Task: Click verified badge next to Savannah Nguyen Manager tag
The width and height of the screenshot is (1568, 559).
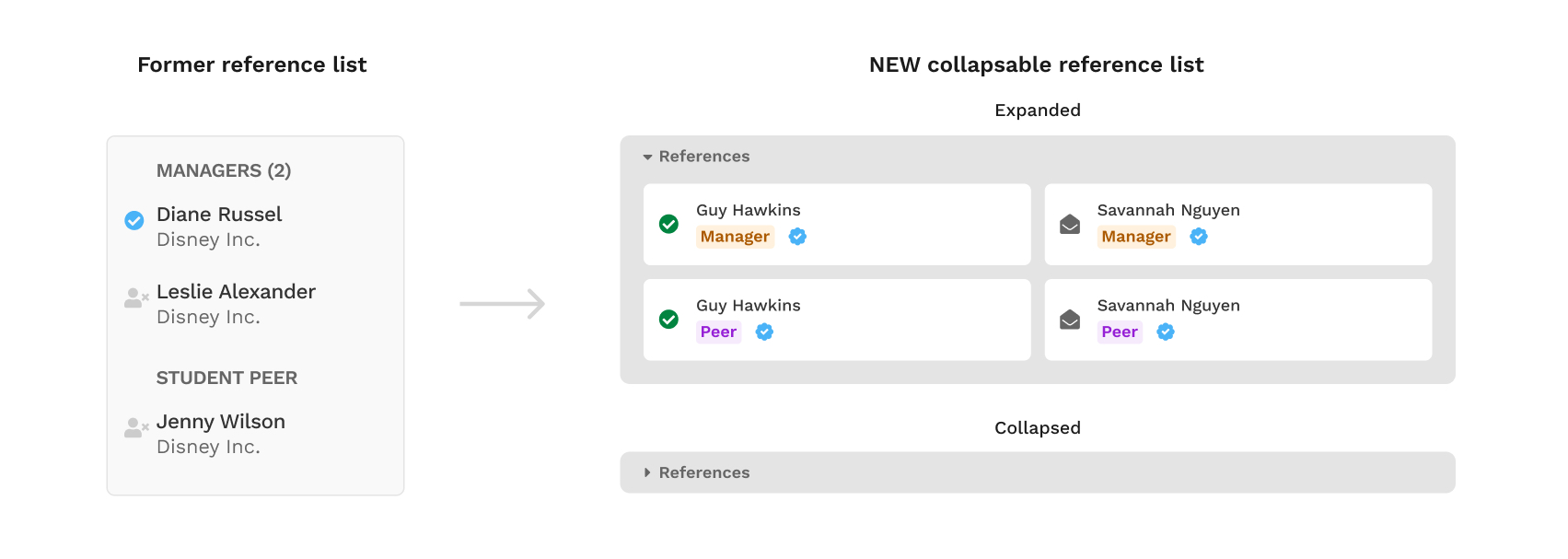Action: click(1199, 237)
